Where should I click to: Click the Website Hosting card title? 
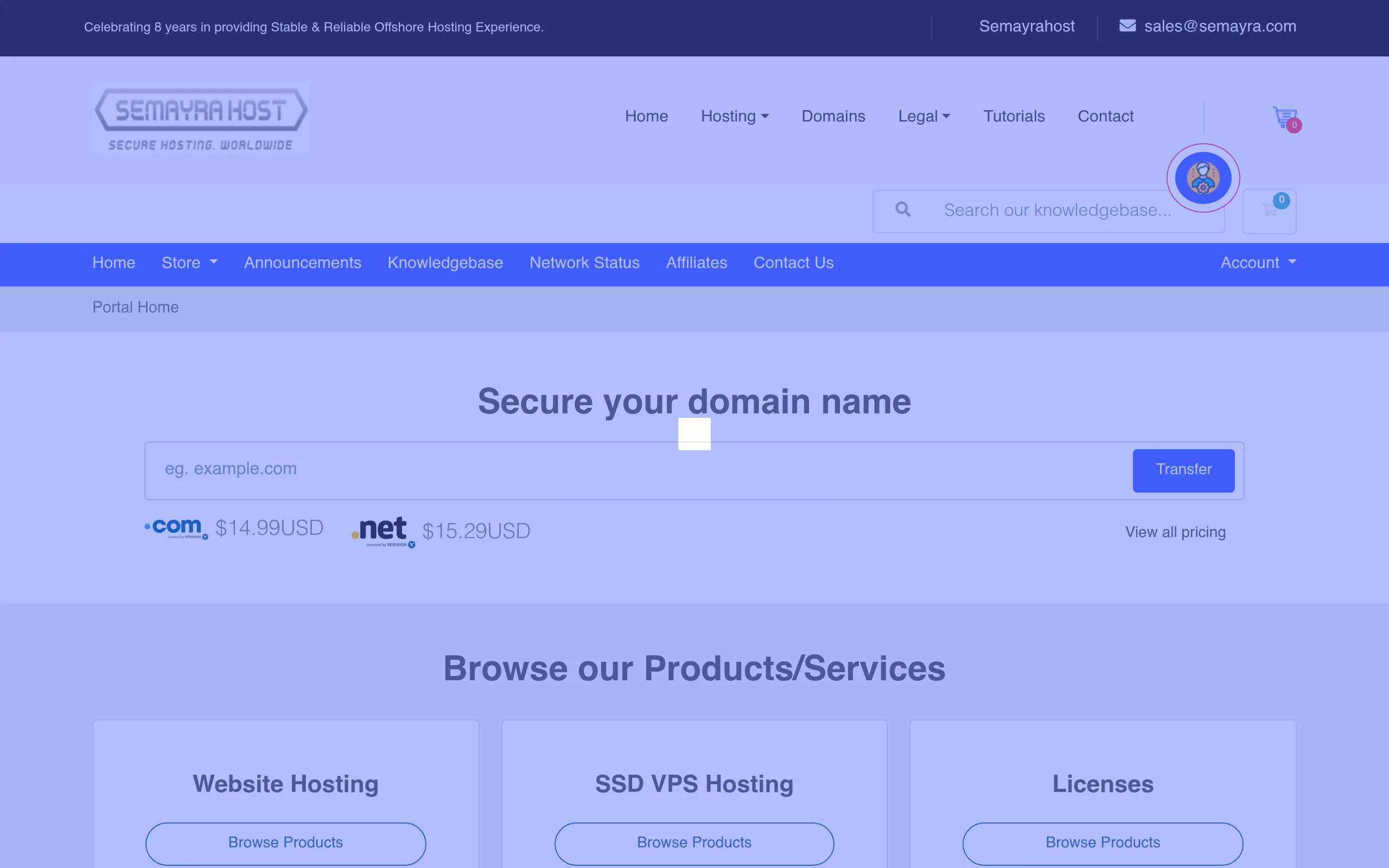click(286, 784)
